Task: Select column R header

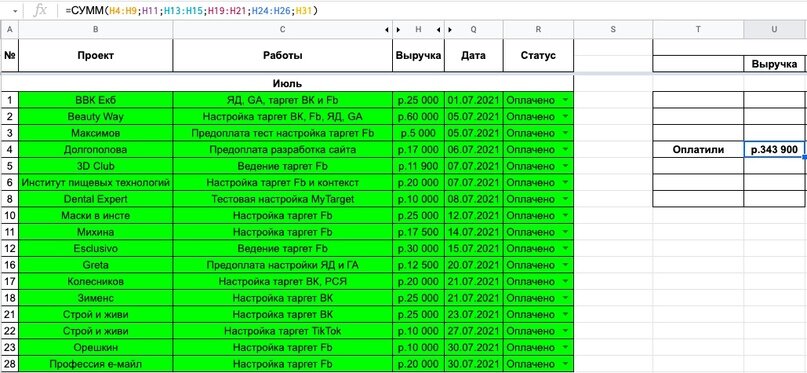Action: click(538, 30)
